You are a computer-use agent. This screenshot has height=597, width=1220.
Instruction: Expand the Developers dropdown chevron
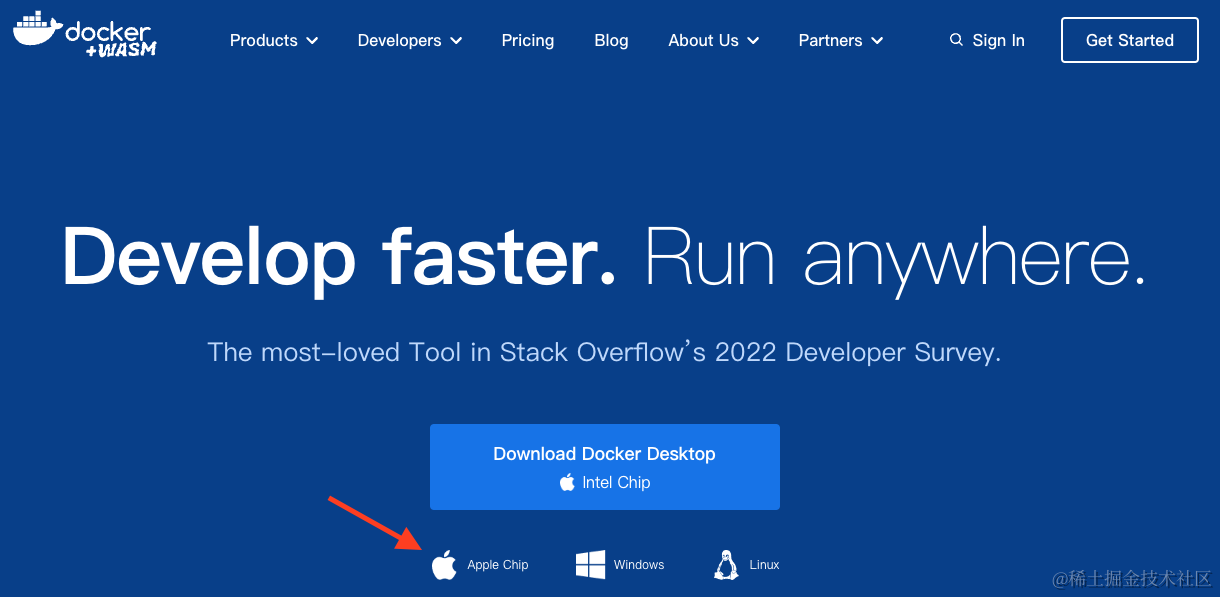pyautogui.click(x=456, y=41)
